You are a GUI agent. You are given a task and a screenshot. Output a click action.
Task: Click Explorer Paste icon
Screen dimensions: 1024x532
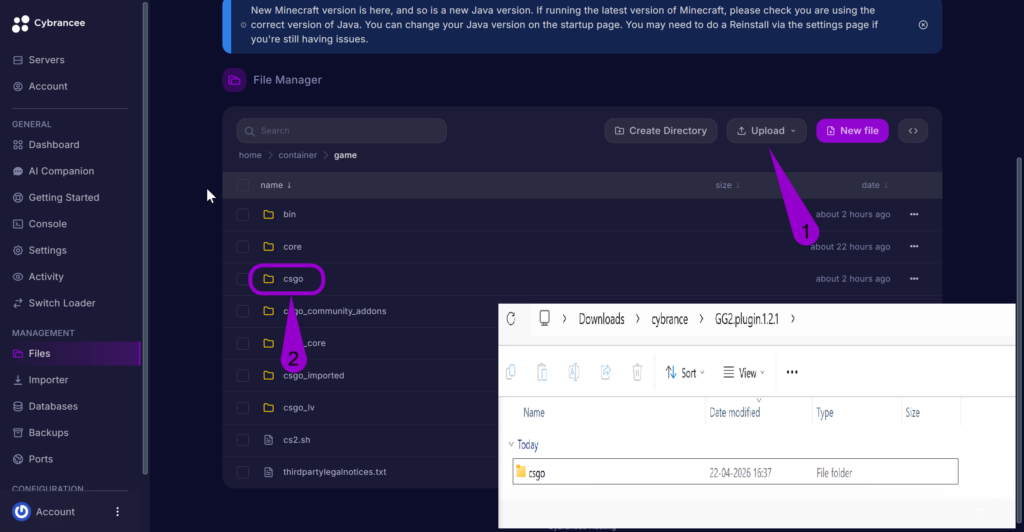pos(542,372)
